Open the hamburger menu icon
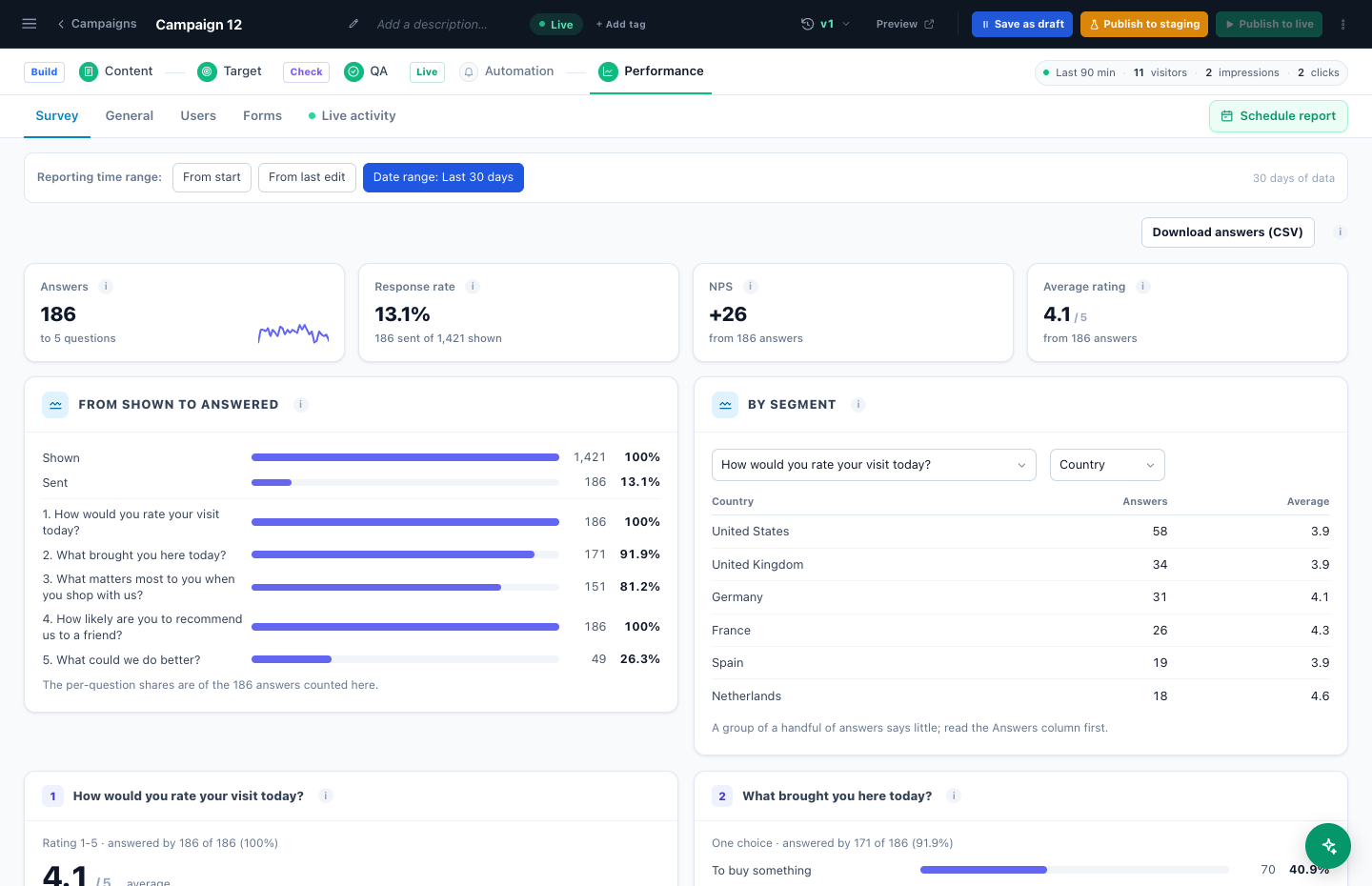The width and height of the screenshot is (1372, 886). (x=30, y=24)
